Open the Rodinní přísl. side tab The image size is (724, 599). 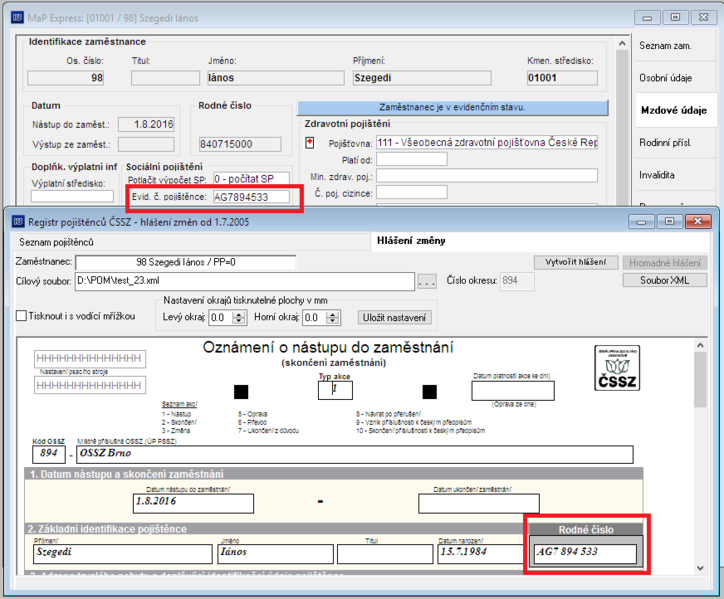(x=665, y=143)
